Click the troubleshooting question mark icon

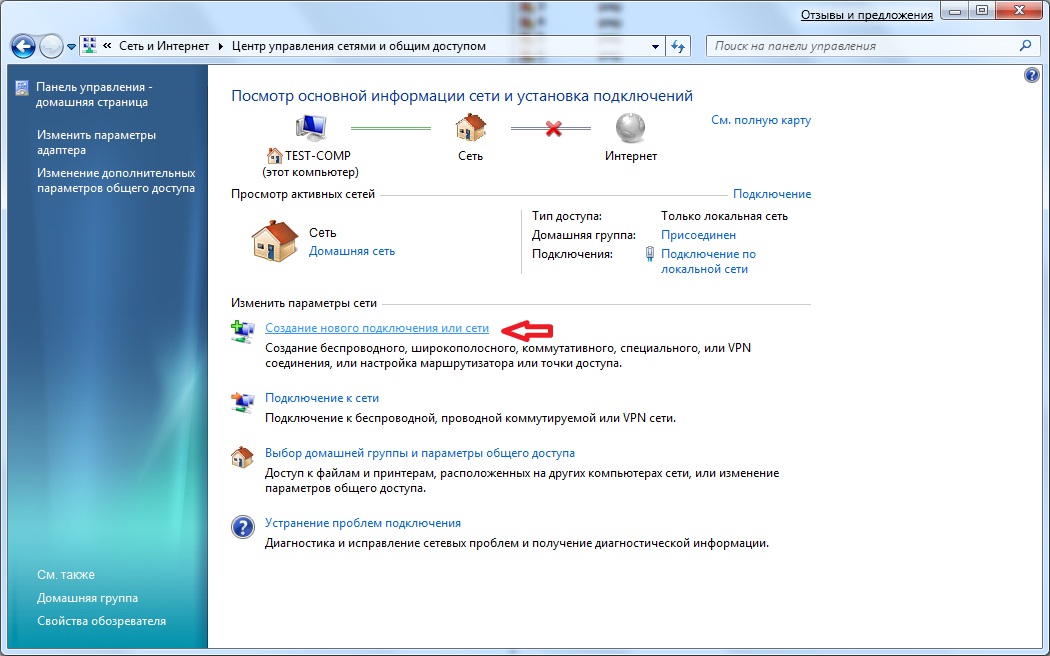click(242, 527)
